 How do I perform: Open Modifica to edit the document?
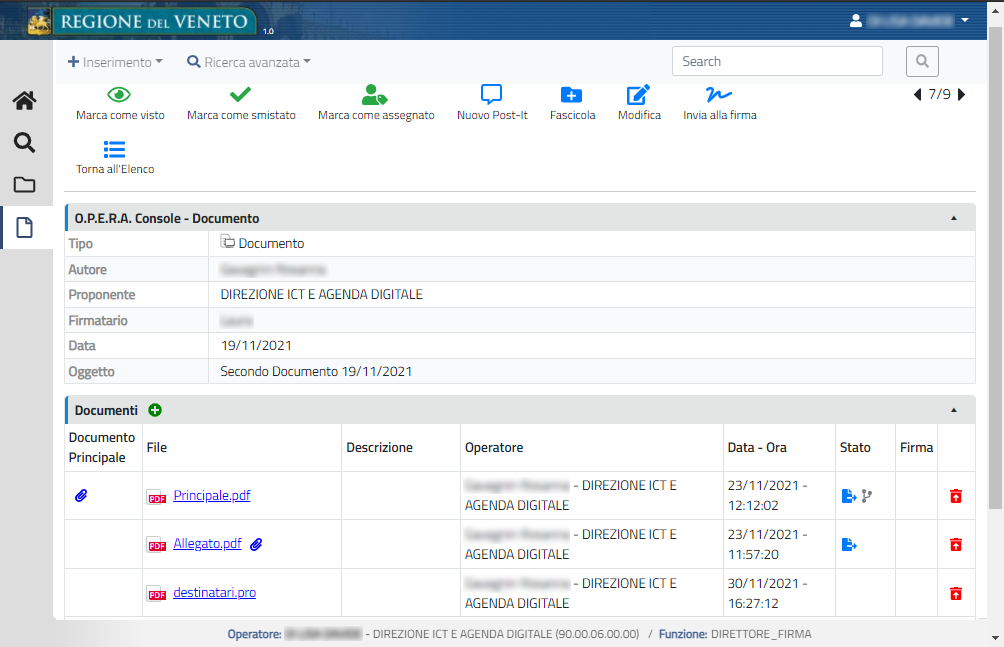(x=638, y=95)
